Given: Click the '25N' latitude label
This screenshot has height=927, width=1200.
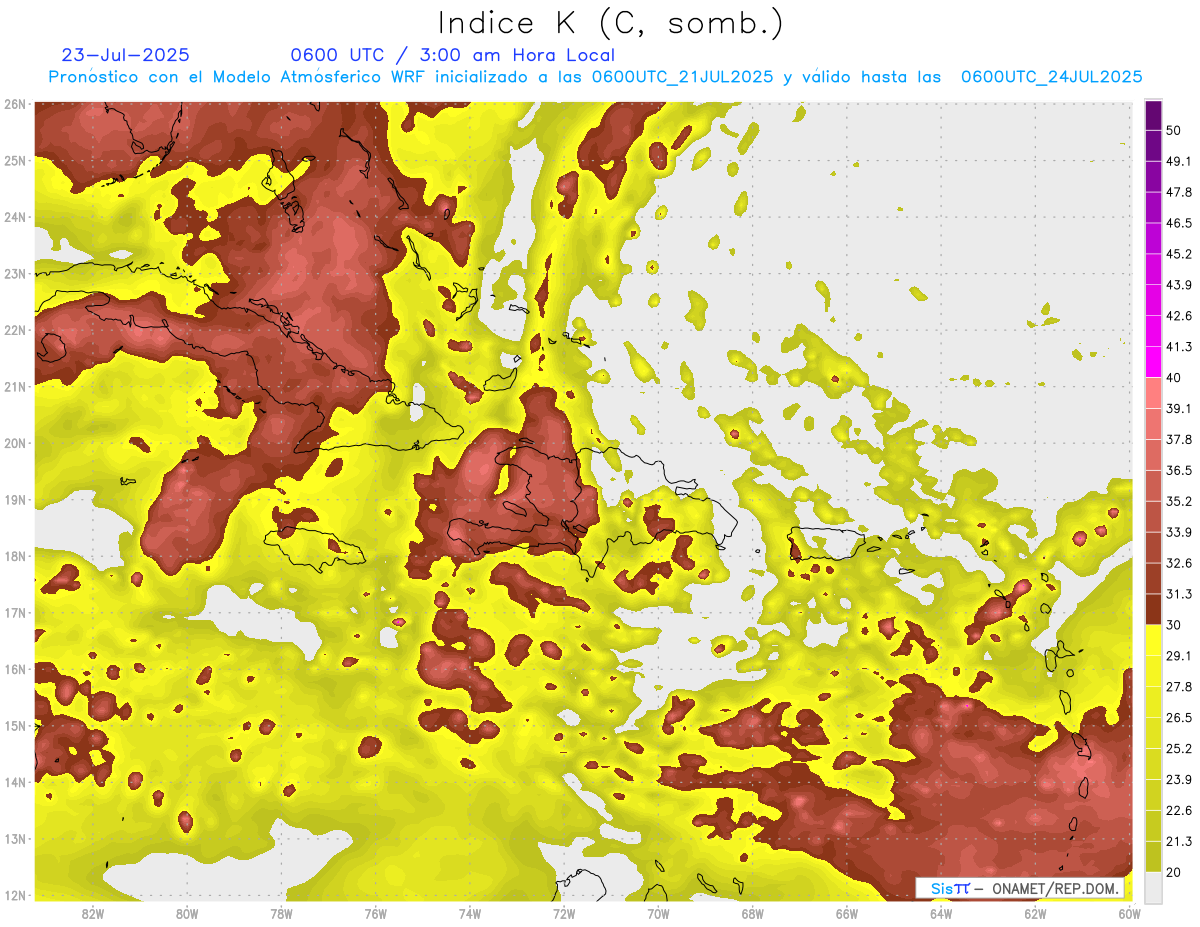Looking at the screenshot, I should 15,160.
